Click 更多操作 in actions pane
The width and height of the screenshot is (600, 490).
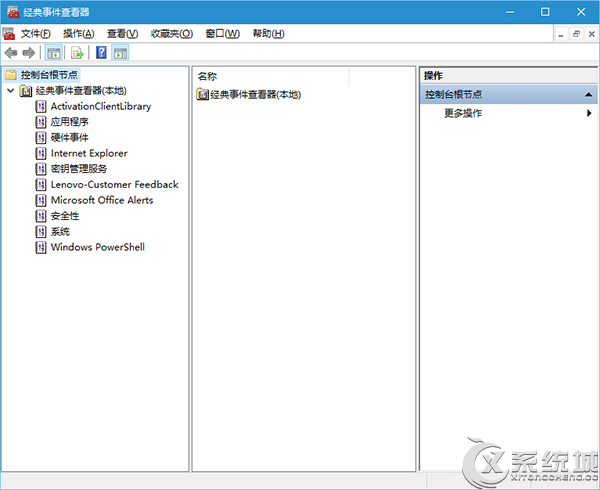[463, 113]
